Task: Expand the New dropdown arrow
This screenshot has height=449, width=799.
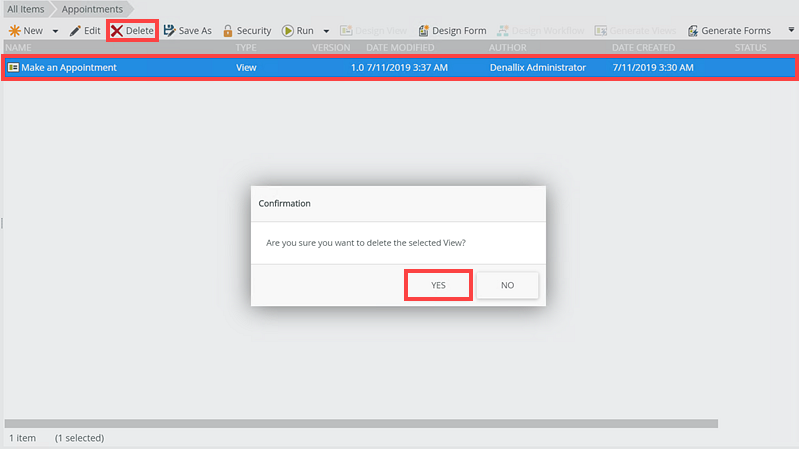Action: point(55,31)
